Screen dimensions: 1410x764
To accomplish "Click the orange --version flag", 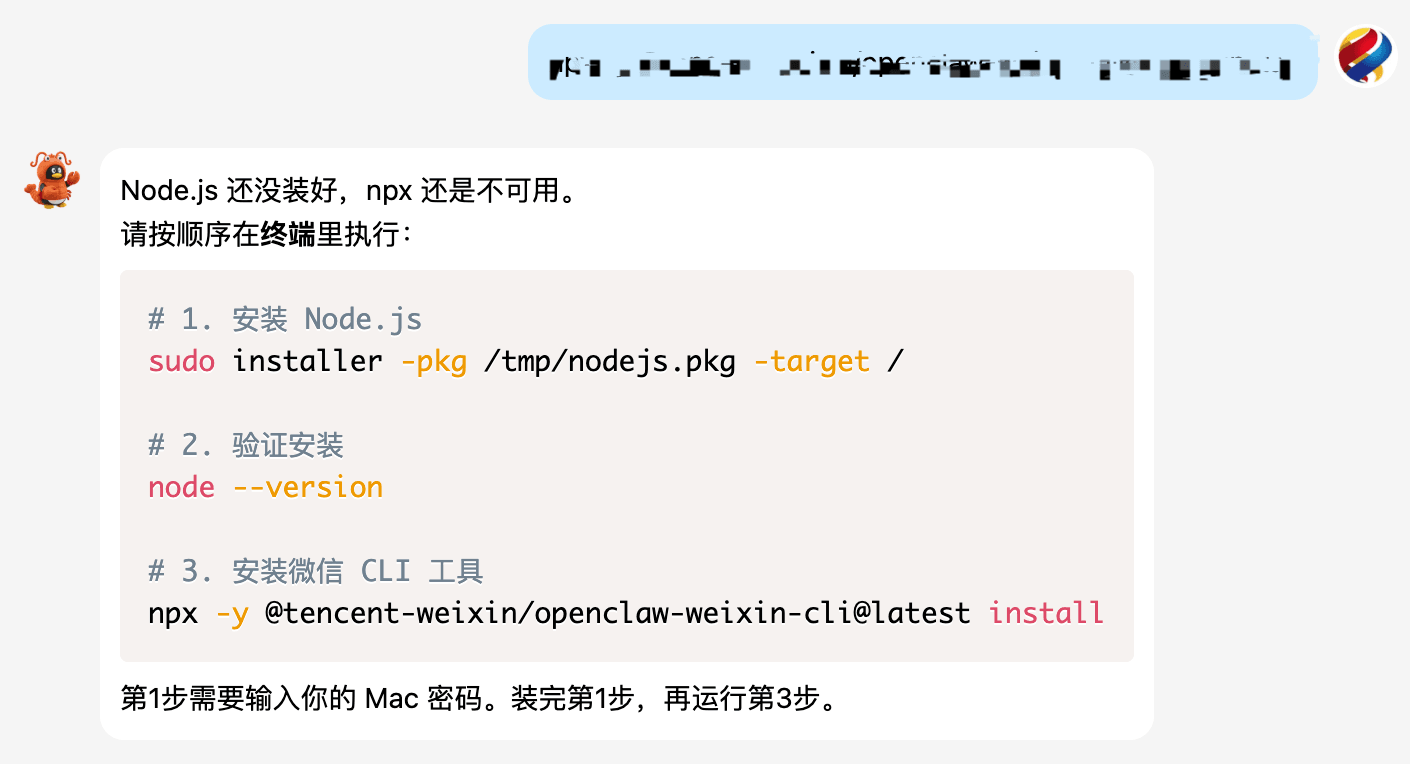I will [x=307, y=487].
